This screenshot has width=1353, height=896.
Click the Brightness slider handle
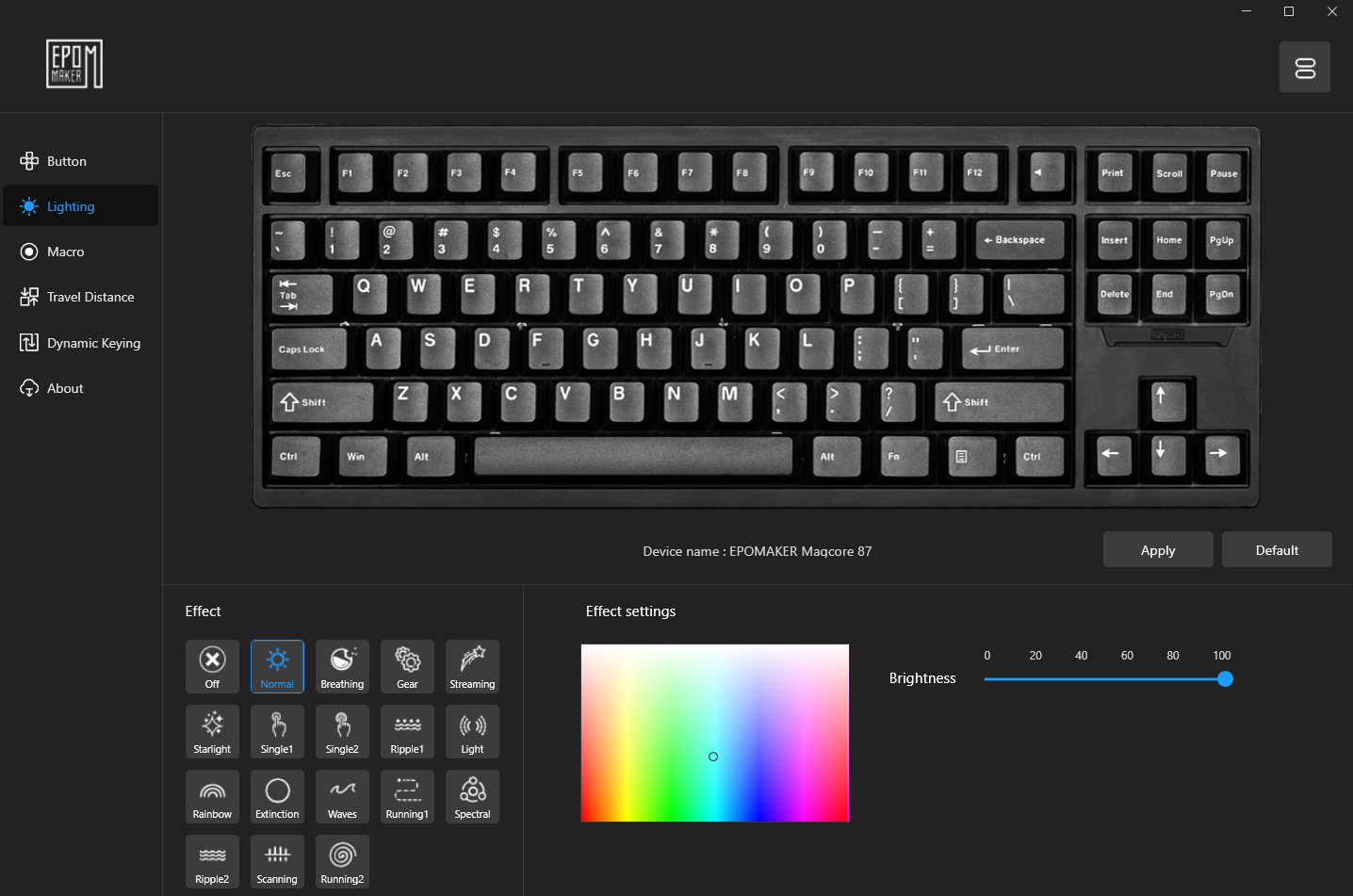coord(1225,679)
